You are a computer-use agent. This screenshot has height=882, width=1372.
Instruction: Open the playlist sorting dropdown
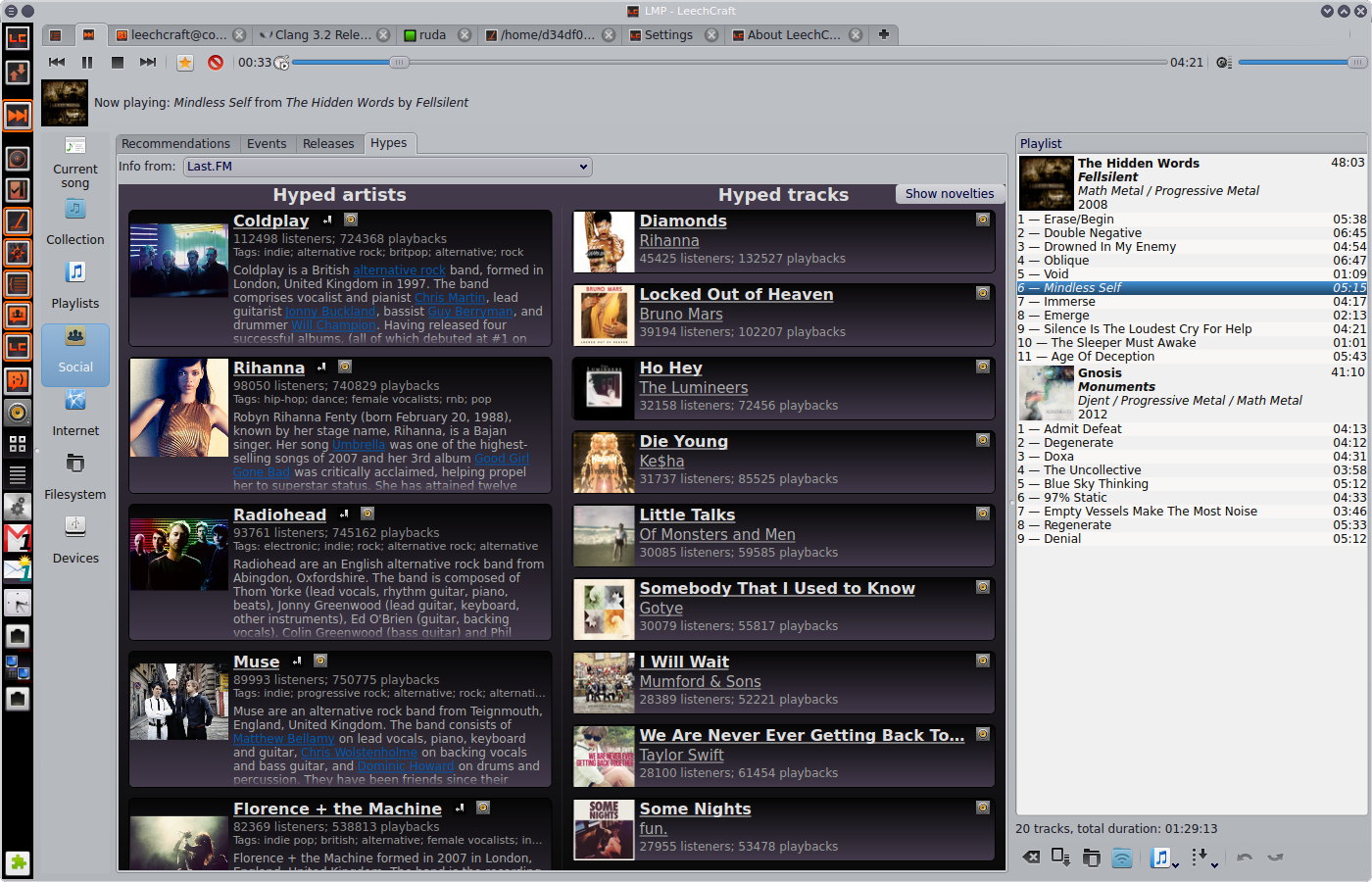[1204, 857]
